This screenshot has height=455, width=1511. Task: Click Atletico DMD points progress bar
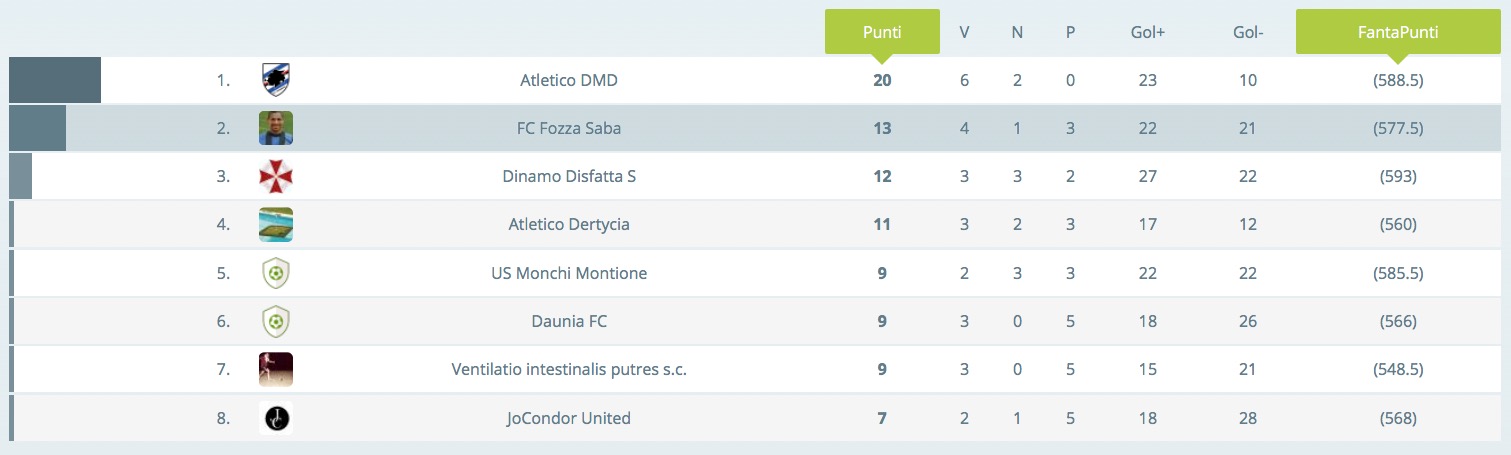55,80
